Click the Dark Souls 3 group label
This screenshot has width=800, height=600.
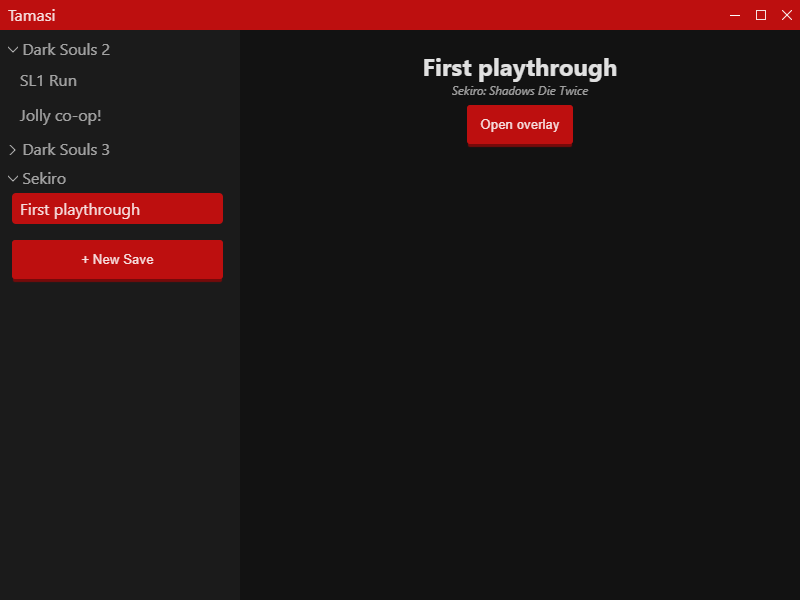click(66, 149)
